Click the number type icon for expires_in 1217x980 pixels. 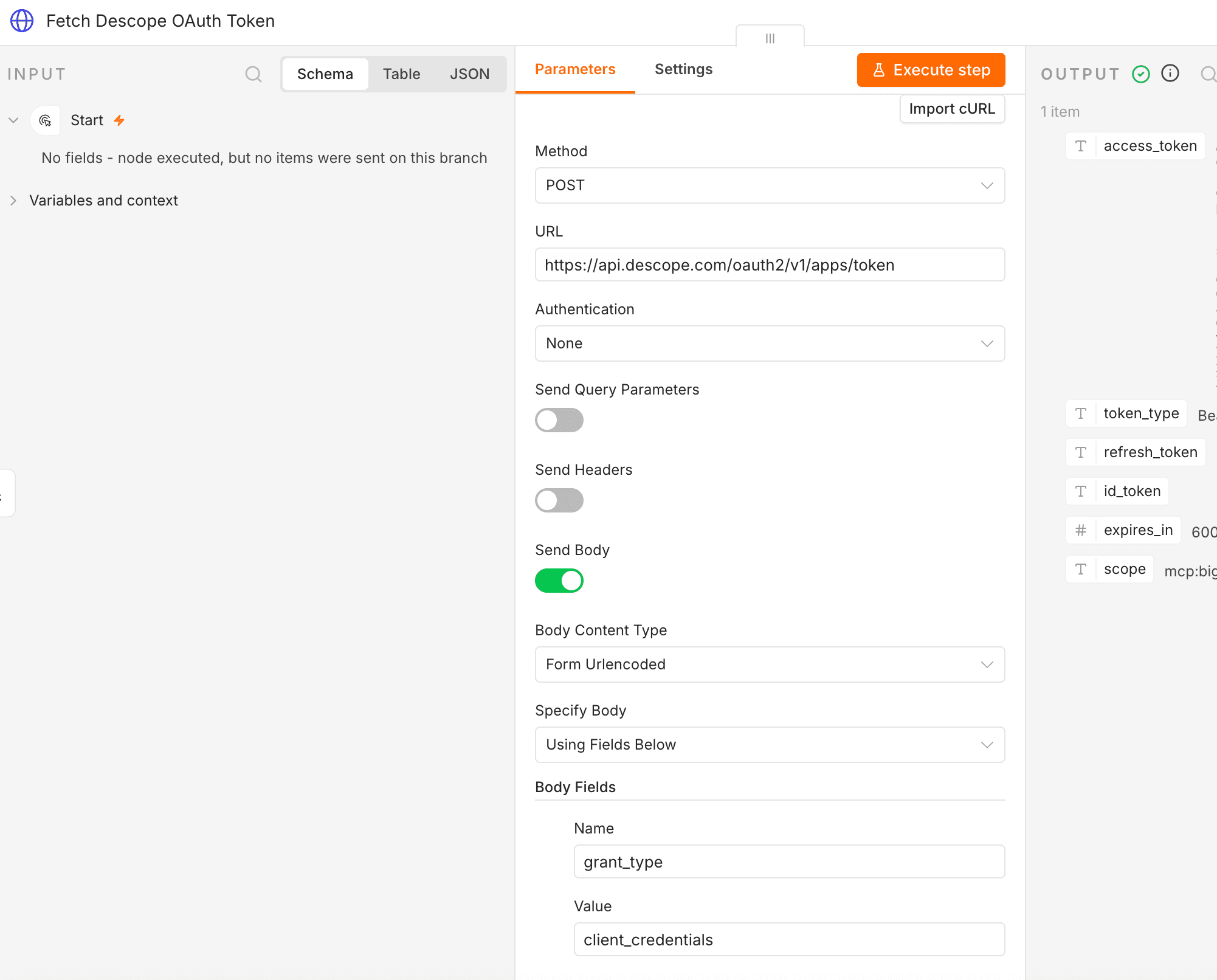click(1081, 530)
